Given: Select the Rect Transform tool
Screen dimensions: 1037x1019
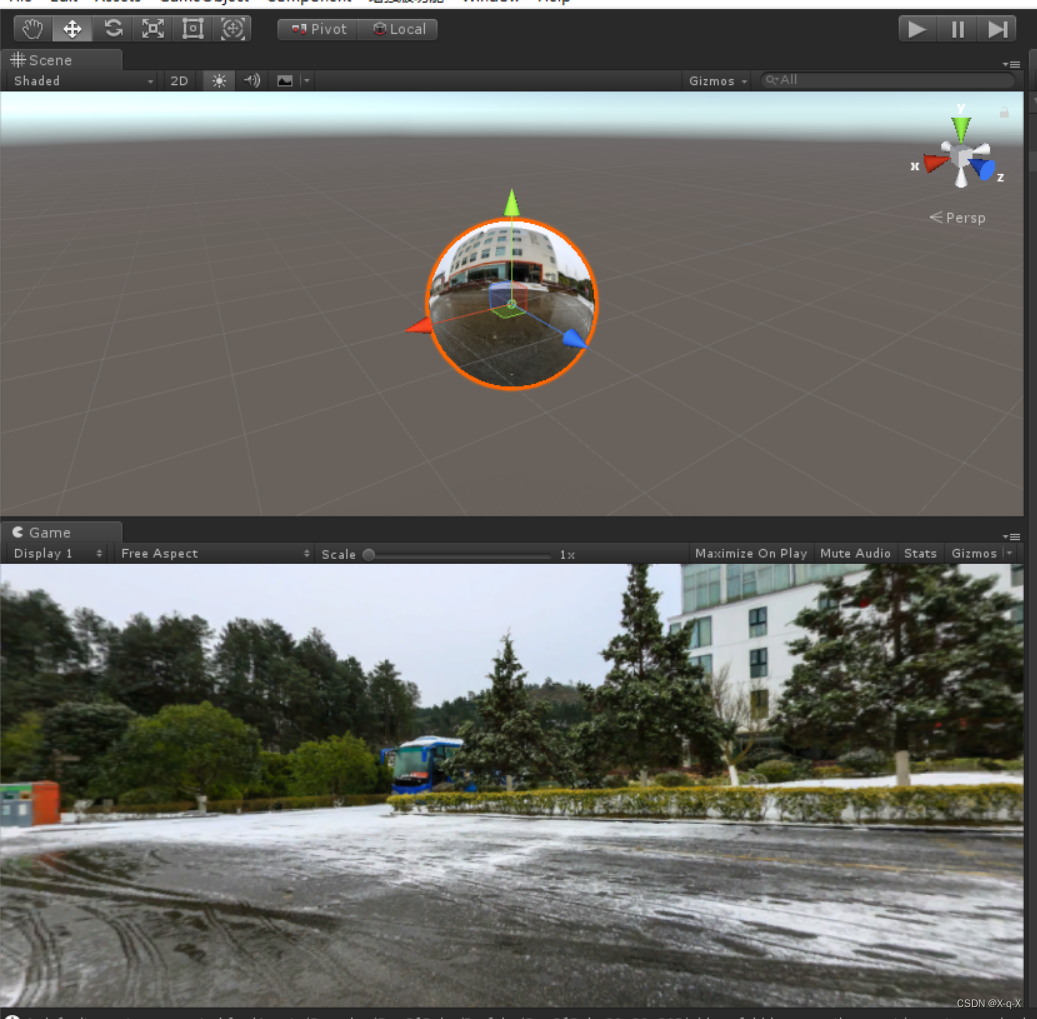Looking at the screenshot, I should (192, 29).
